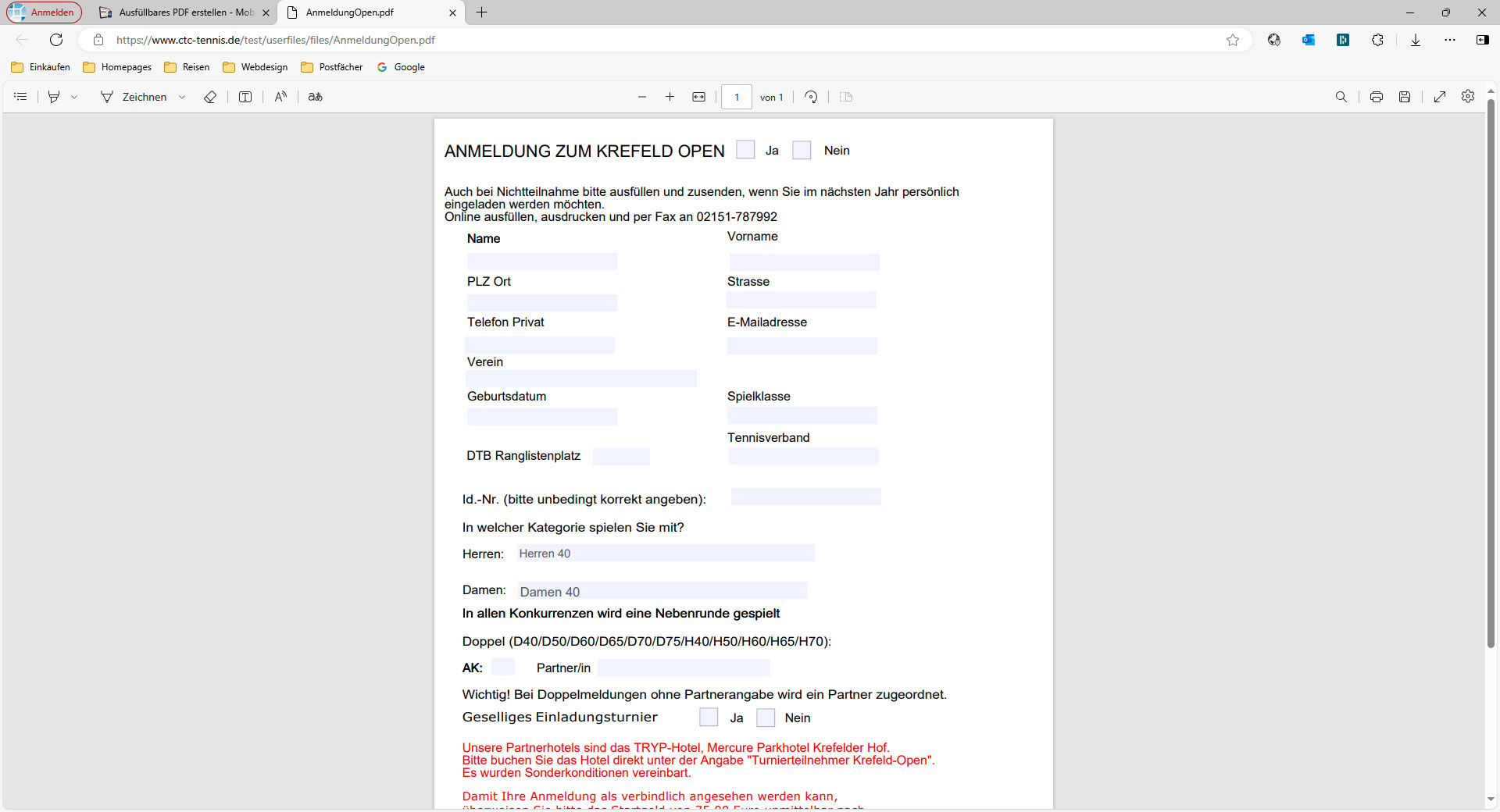1500x812 pixels.
Task: Switch to Ausfüllbares PDF erstellen tab
Action: click(x=186, y=12)
